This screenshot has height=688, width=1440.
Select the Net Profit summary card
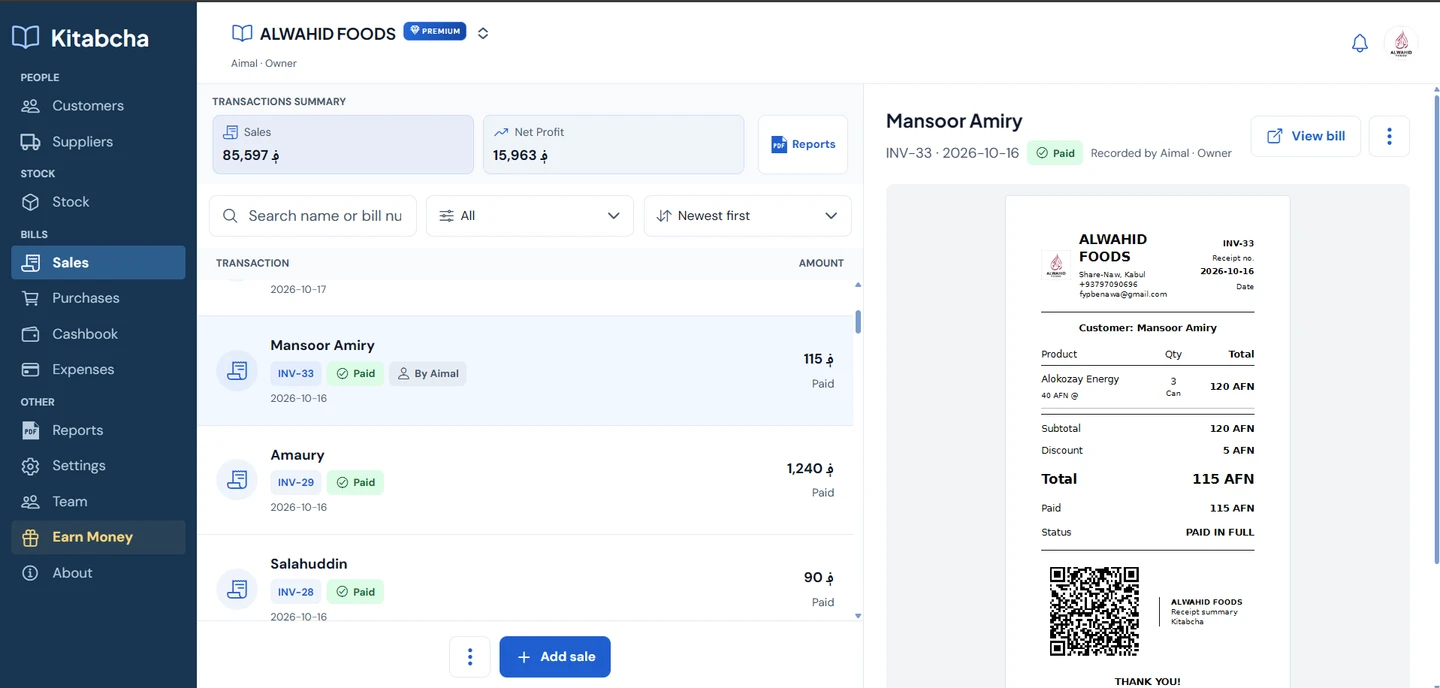coord(614,145)
